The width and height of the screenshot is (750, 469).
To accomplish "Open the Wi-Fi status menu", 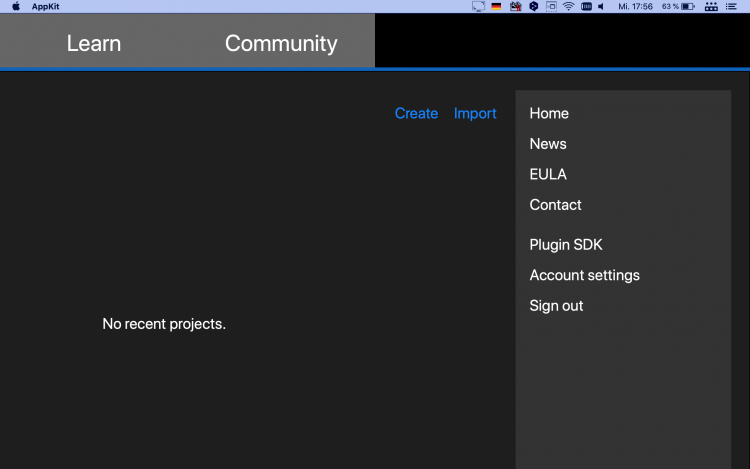I will [x=568, y=6].
